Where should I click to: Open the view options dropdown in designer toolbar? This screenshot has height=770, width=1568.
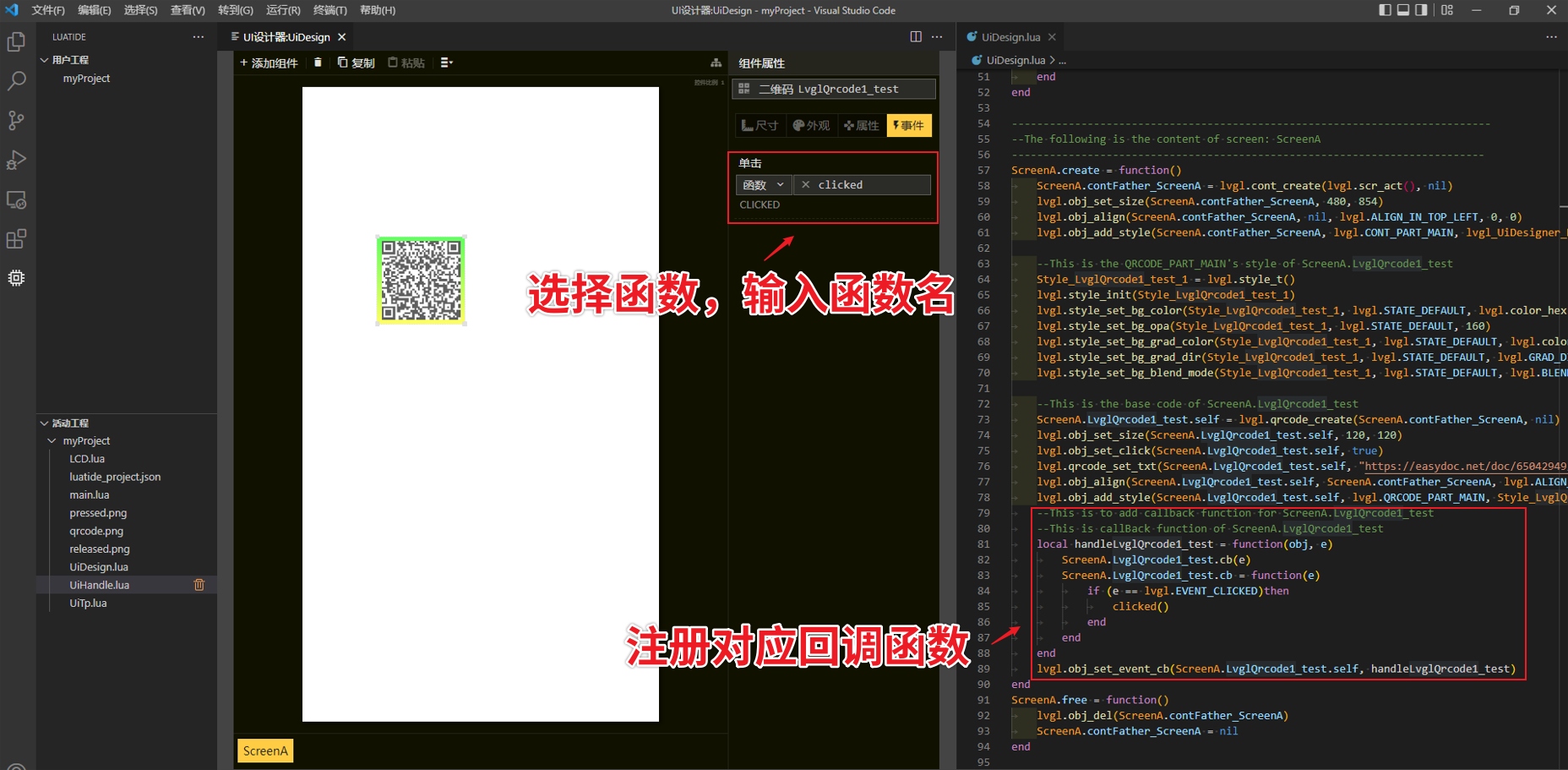447,62
